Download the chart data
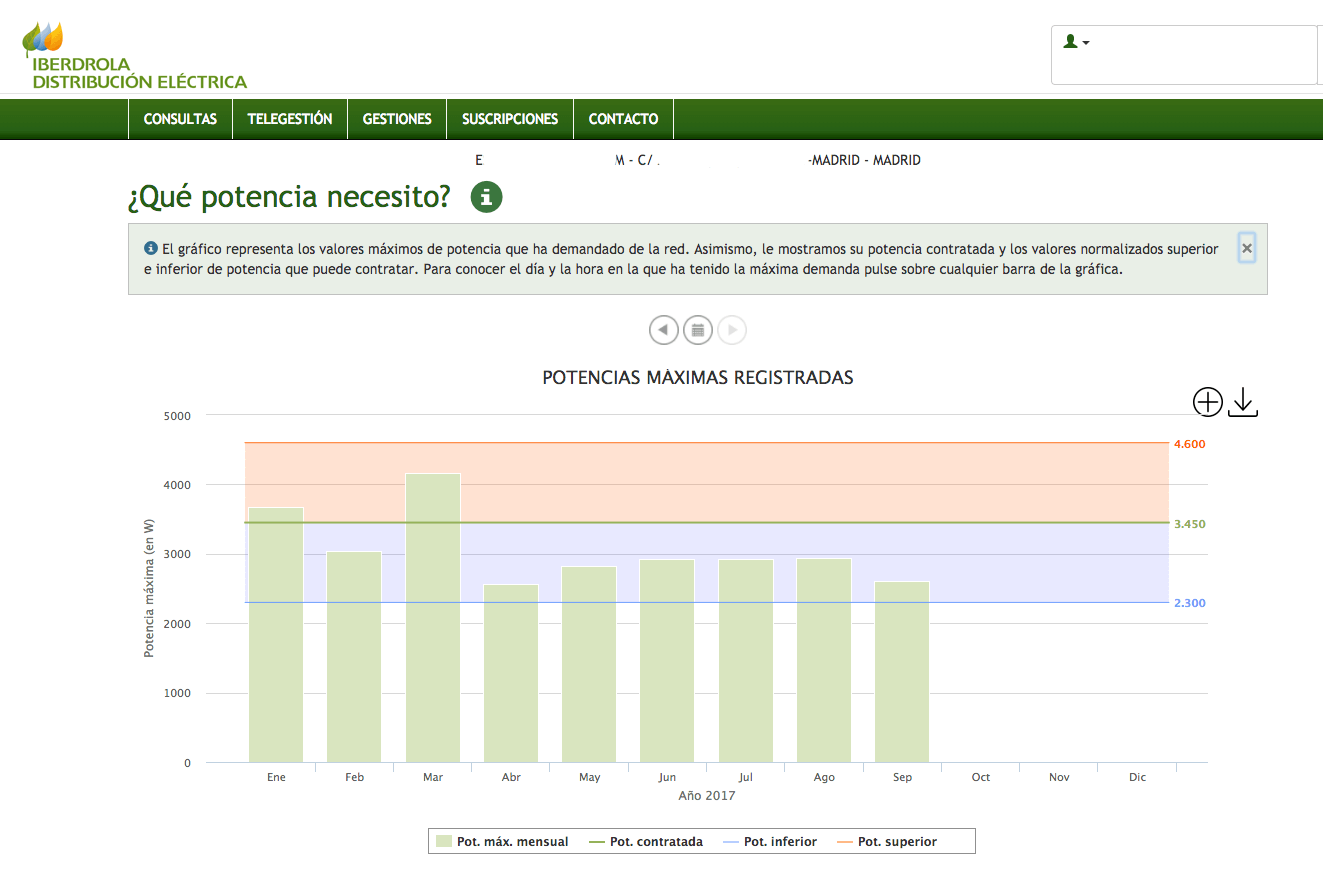This screenshot has height=884, width=1323. click(x=1242, y=402)
